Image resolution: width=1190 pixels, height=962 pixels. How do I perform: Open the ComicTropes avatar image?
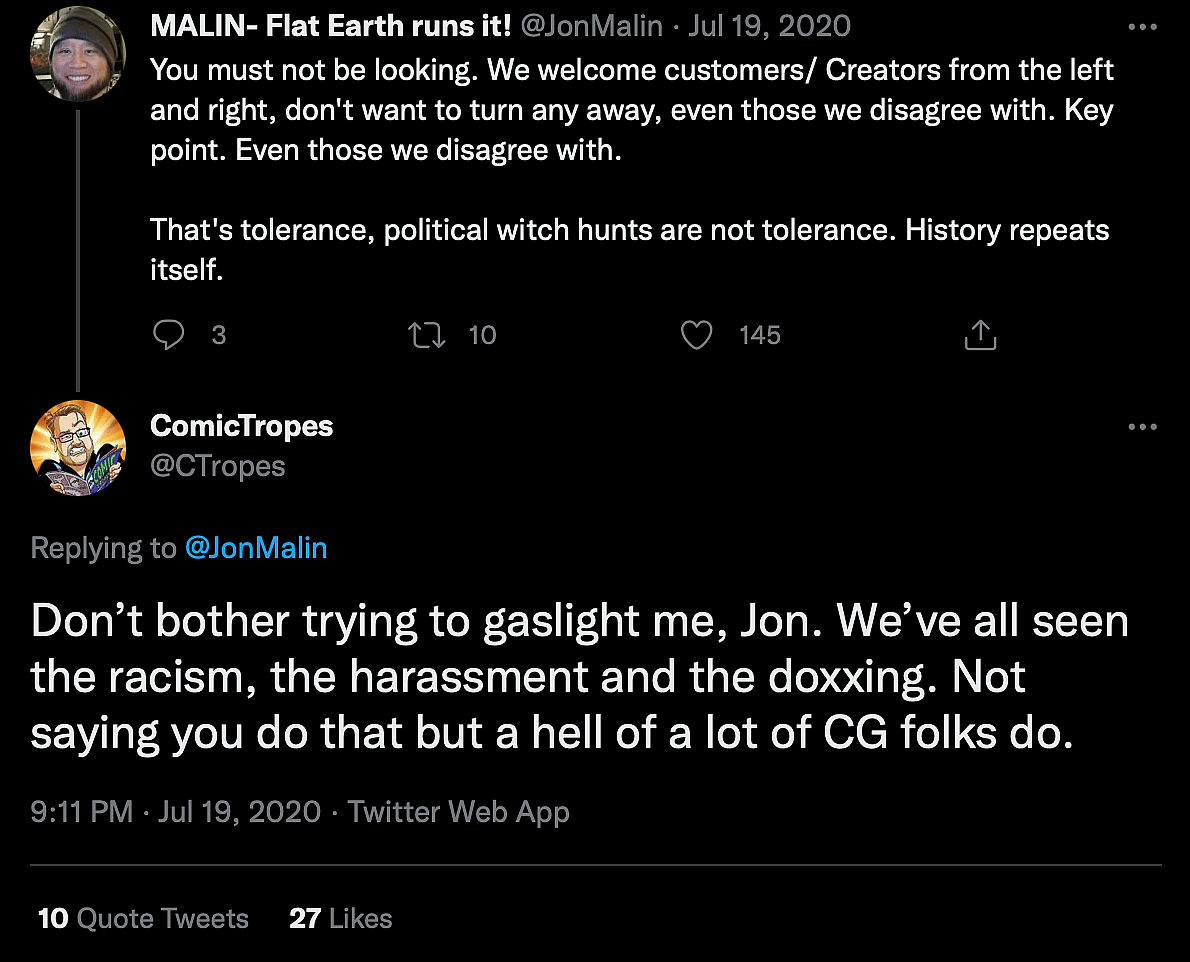click(78, 448)
